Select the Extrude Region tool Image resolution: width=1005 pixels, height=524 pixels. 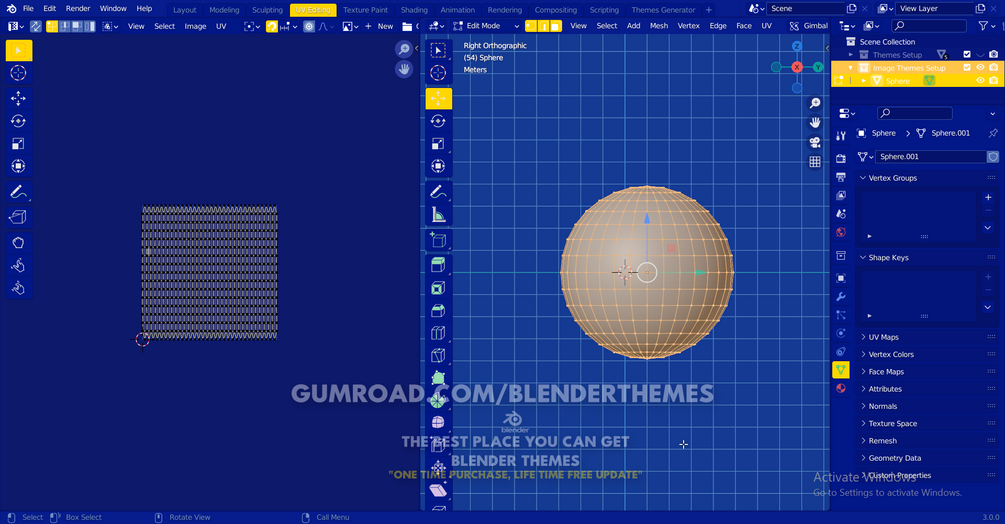click(438, 265)
